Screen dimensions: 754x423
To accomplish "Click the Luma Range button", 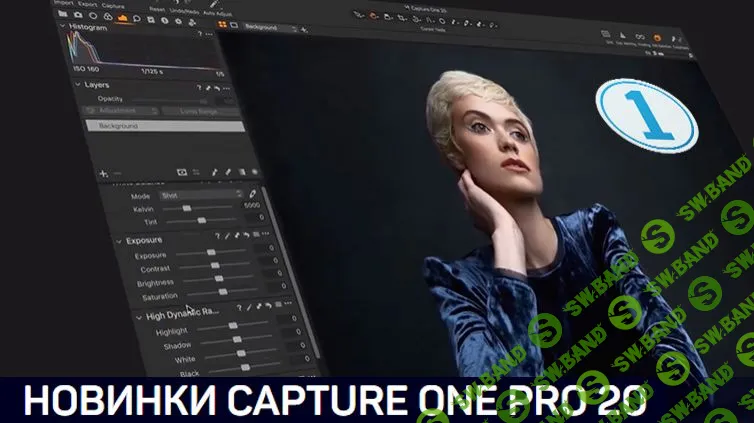I will pyautogui.click(x=201, y=112).
